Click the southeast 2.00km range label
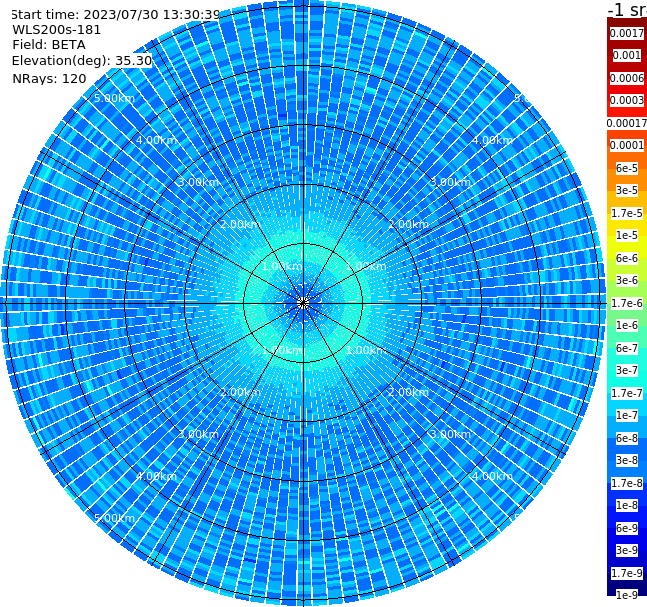Screen dimensions: 647x607 click(408, 392)
